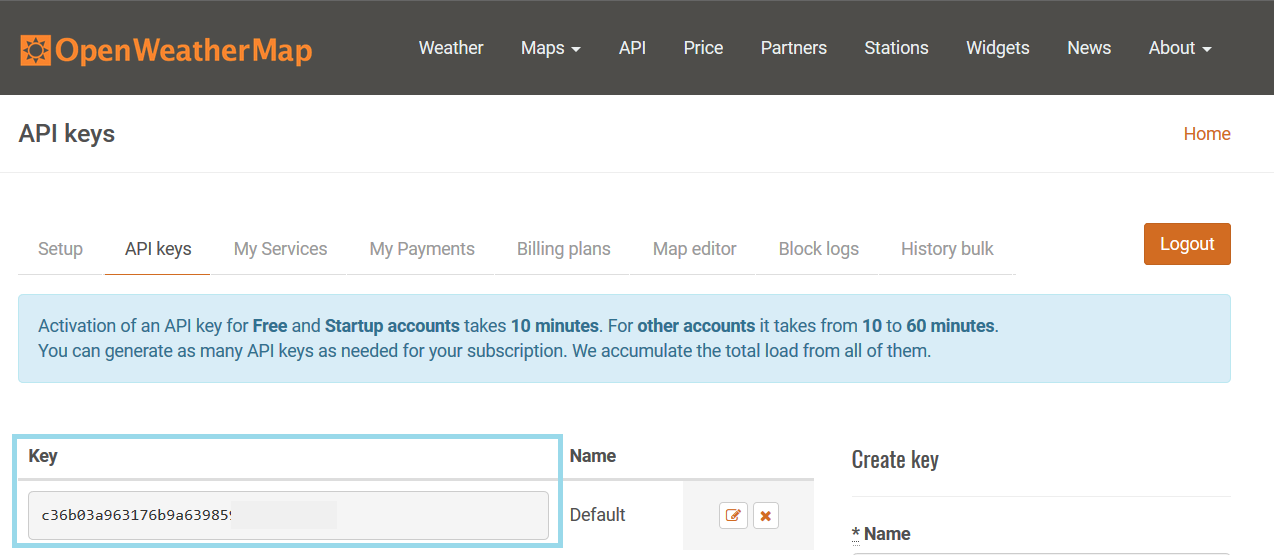Expand the About dropdown menu

click(x=1180, y=48)
